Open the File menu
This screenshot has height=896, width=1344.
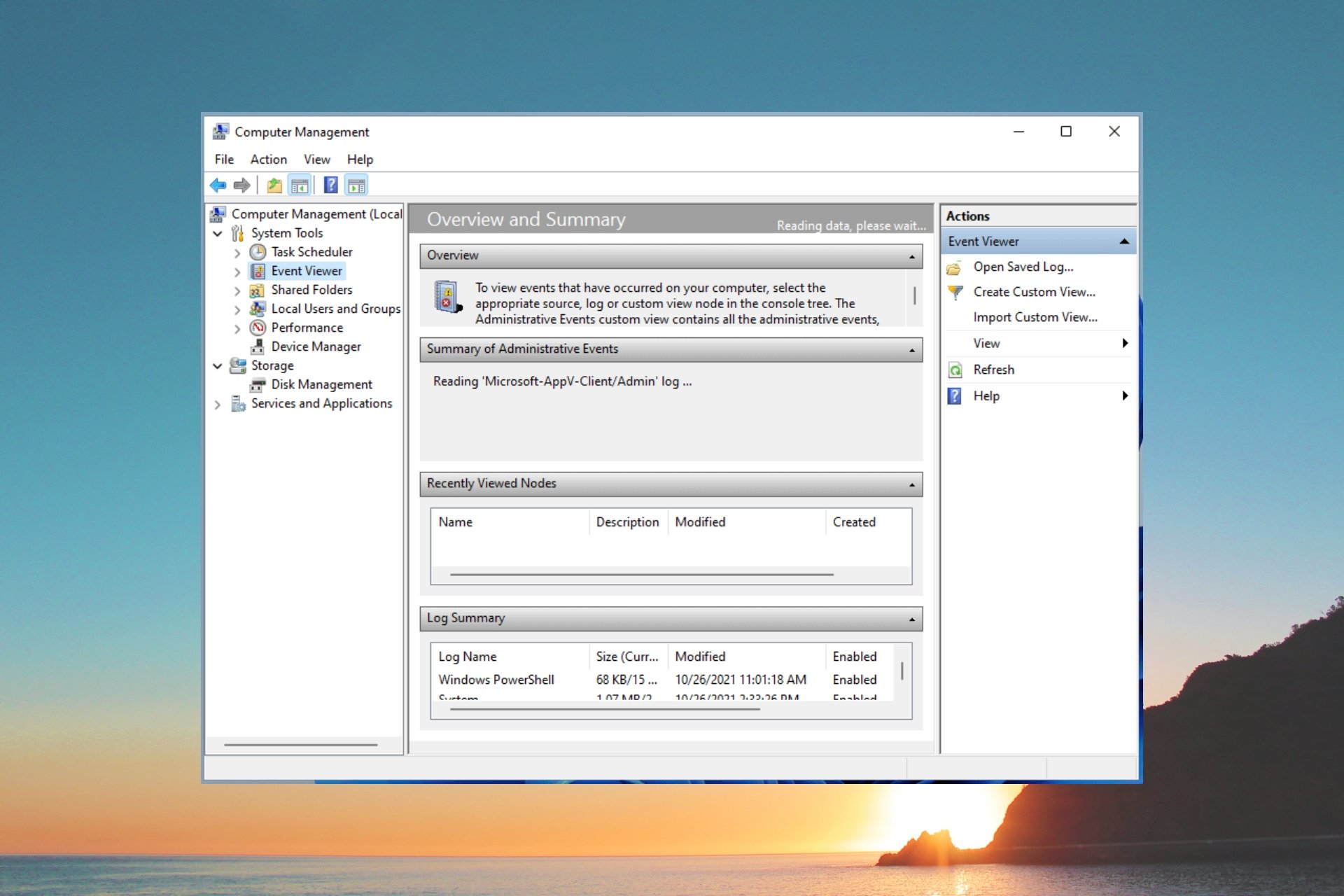tap(224, 160)
